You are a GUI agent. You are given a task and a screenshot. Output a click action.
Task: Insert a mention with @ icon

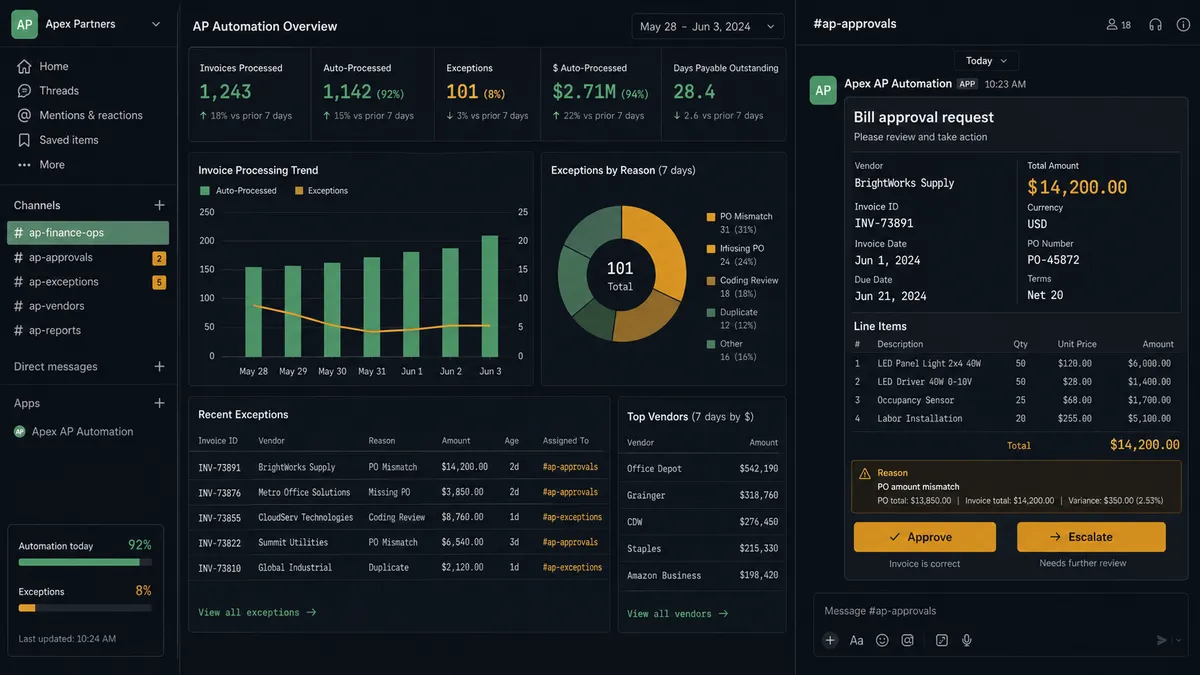pyautogui.click(x=907, y=640)
